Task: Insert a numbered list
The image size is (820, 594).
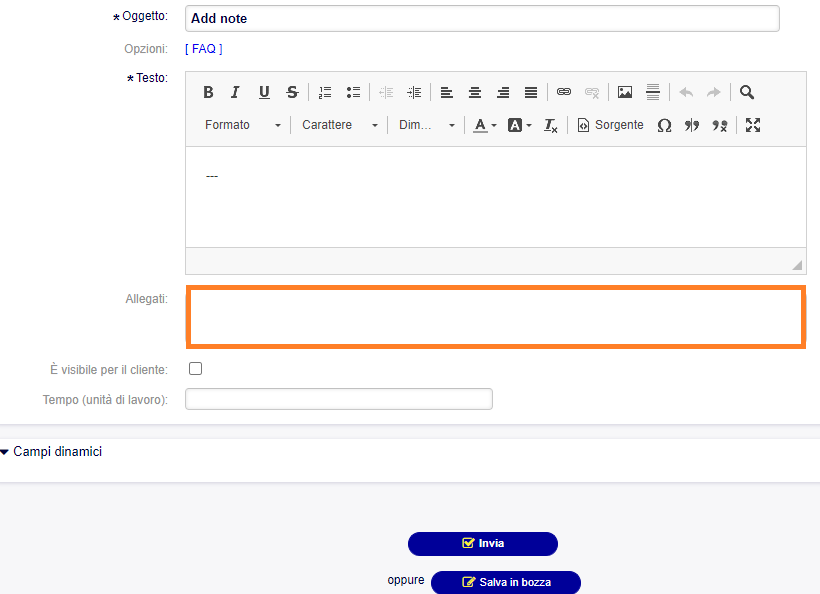Action: [325, 92]
